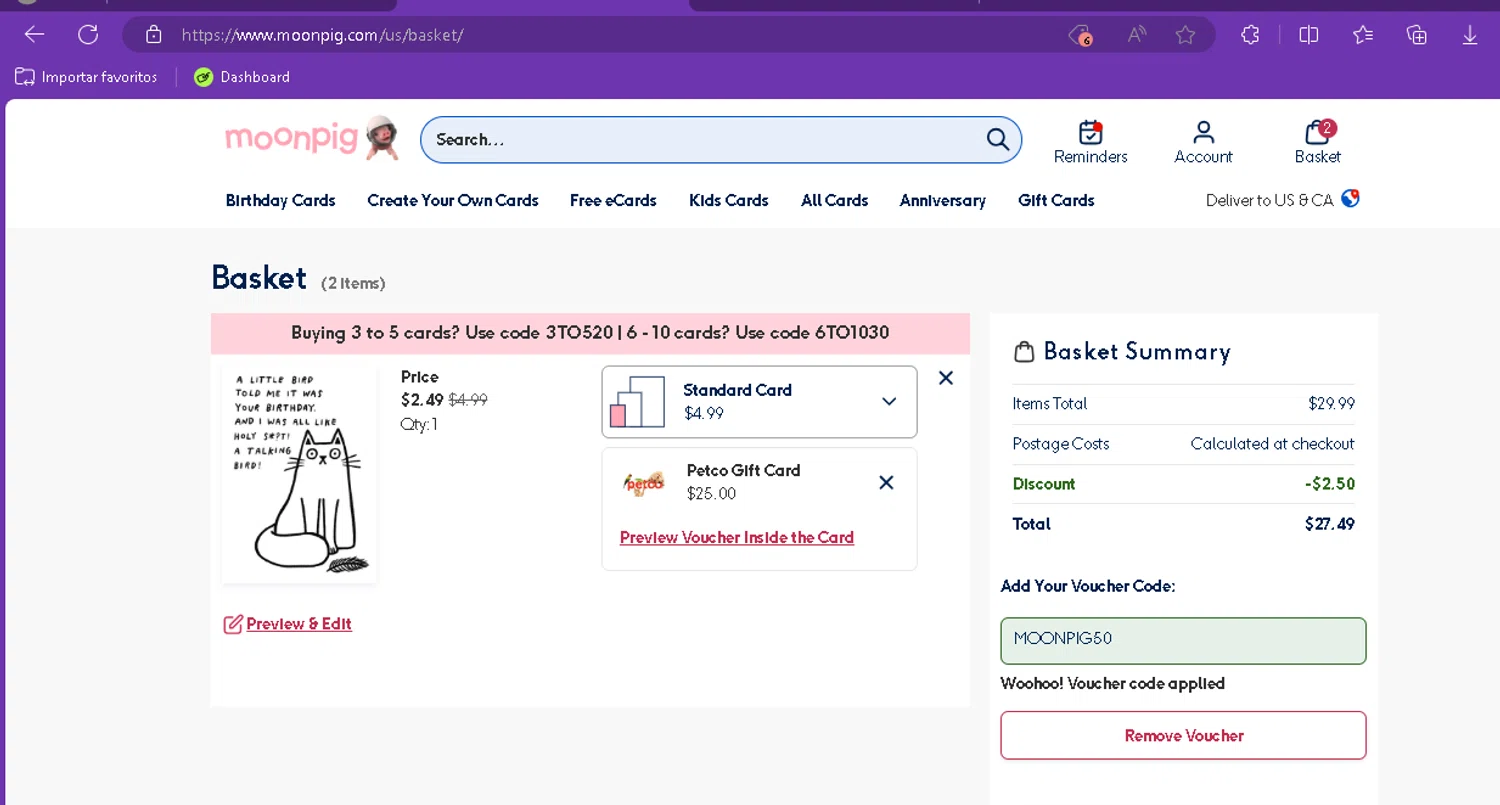This screenshot has height=805, width=1500.
Task: Click the cat birthday card thumbnail
Action: click(299, 473)
